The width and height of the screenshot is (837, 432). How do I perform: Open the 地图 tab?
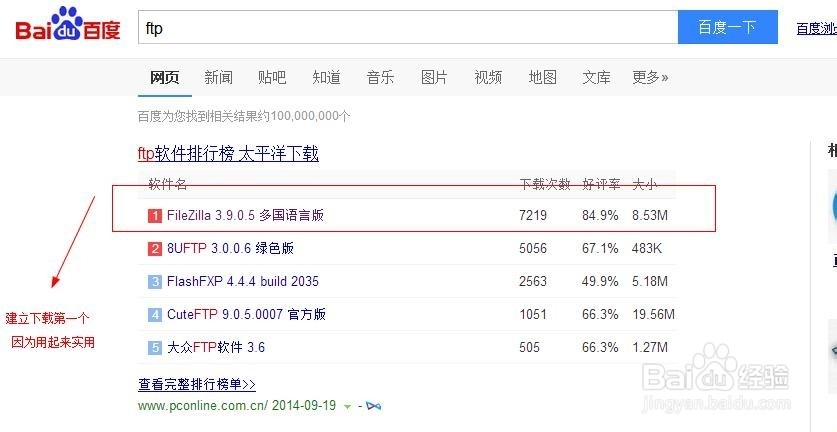pos(542,77)
